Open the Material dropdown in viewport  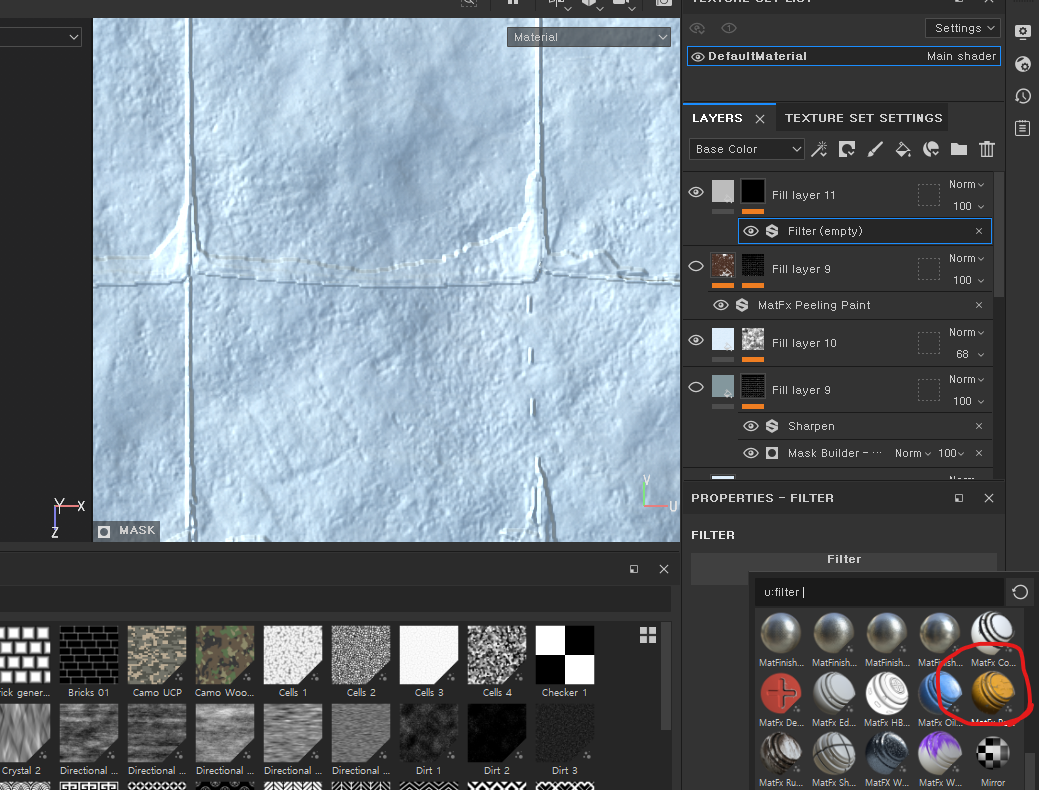589,37
